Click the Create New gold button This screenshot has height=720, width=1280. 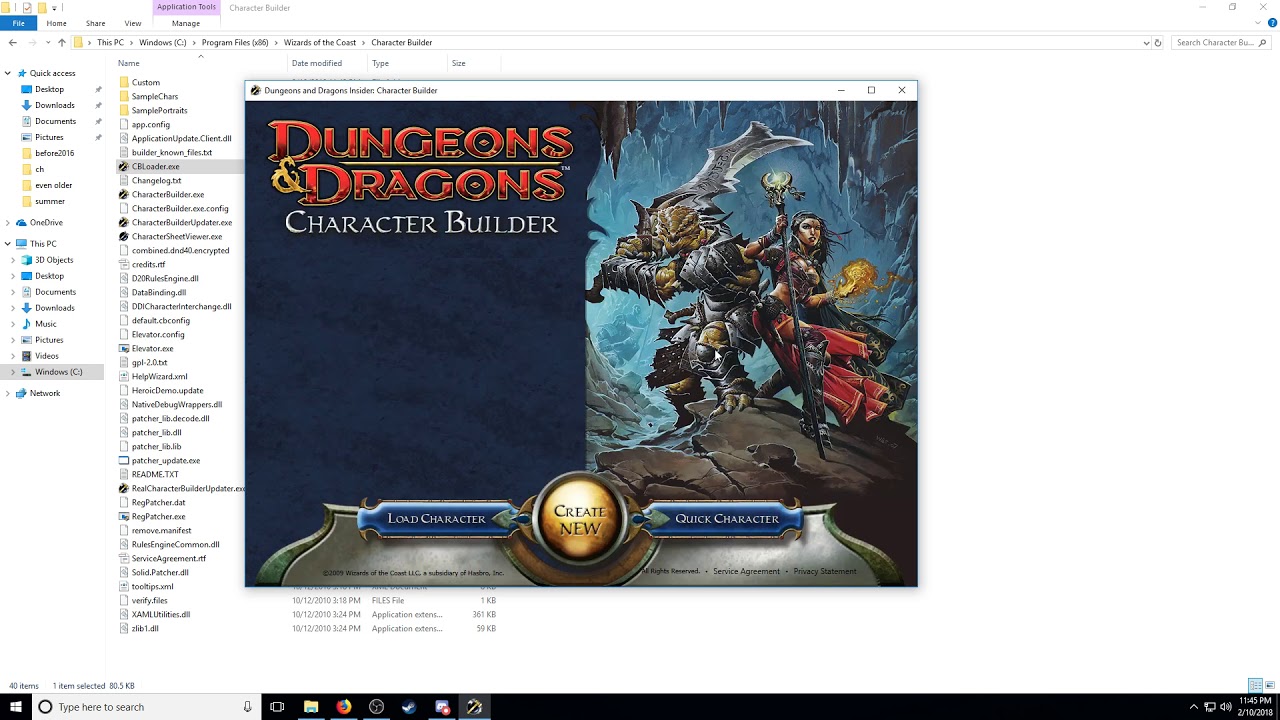[x=580, y=519]
